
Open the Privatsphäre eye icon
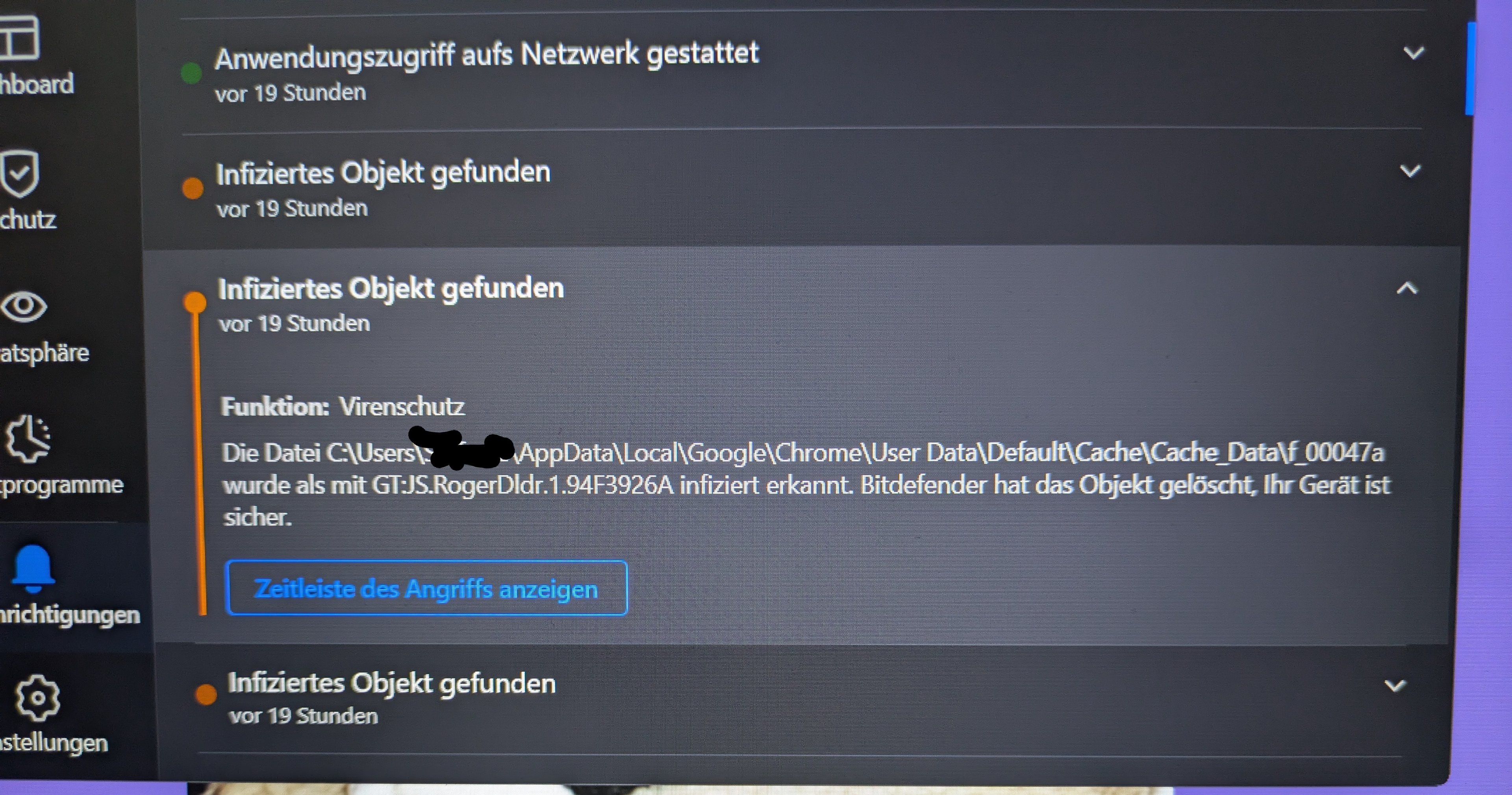click(x=24, y=306)
